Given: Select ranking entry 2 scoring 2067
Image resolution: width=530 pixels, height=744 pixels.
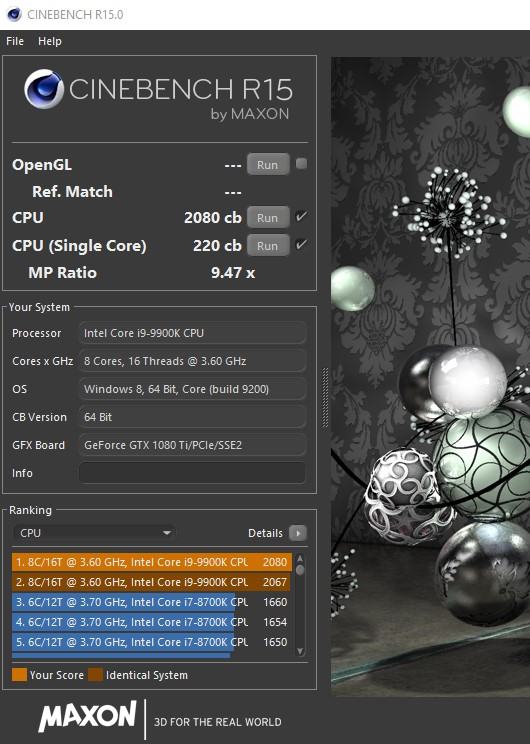Looking at the screenshot, I should (x=151, y=582).
